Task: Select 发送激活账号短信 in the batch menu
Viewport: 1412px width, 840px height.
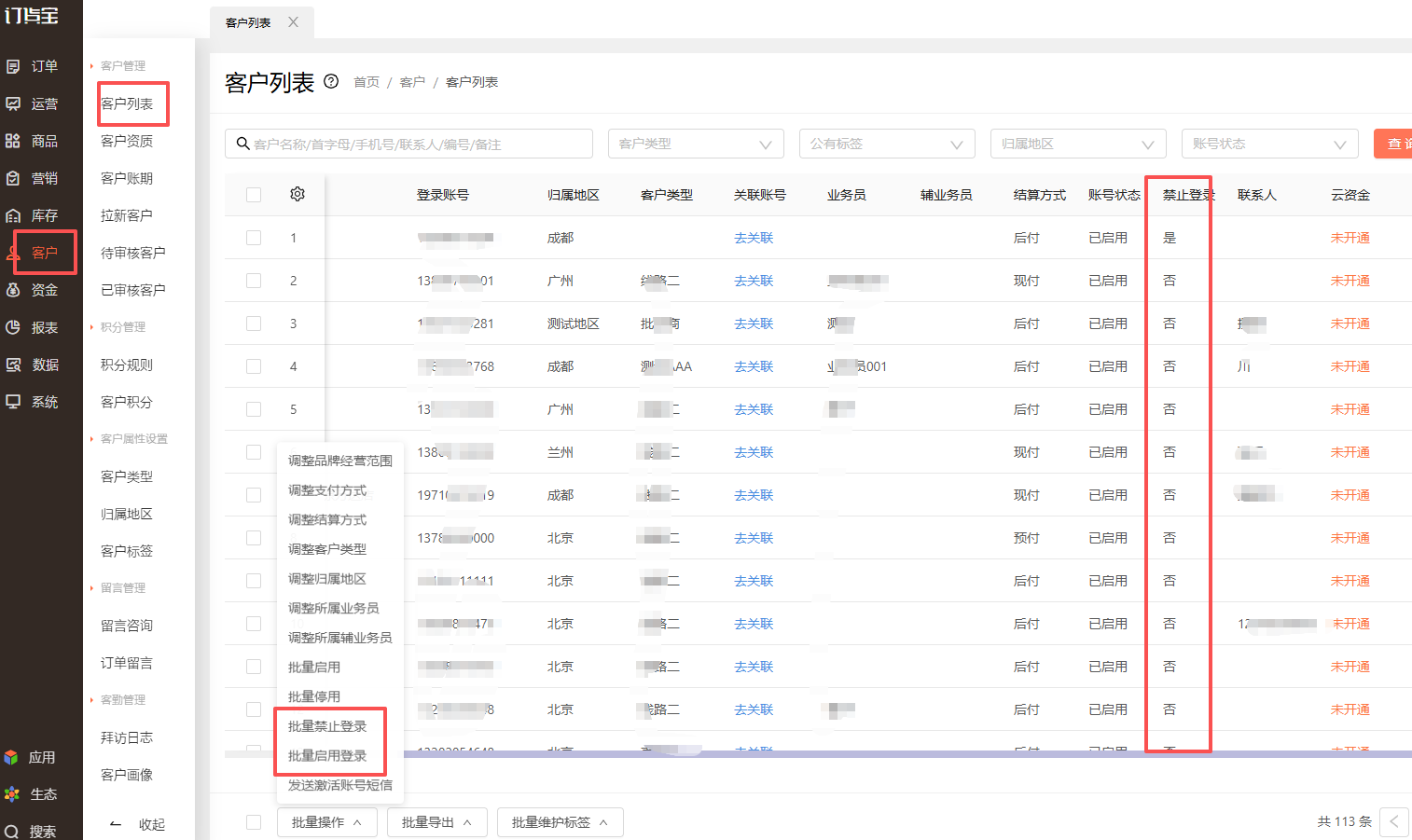Action: tap(340, 785)
